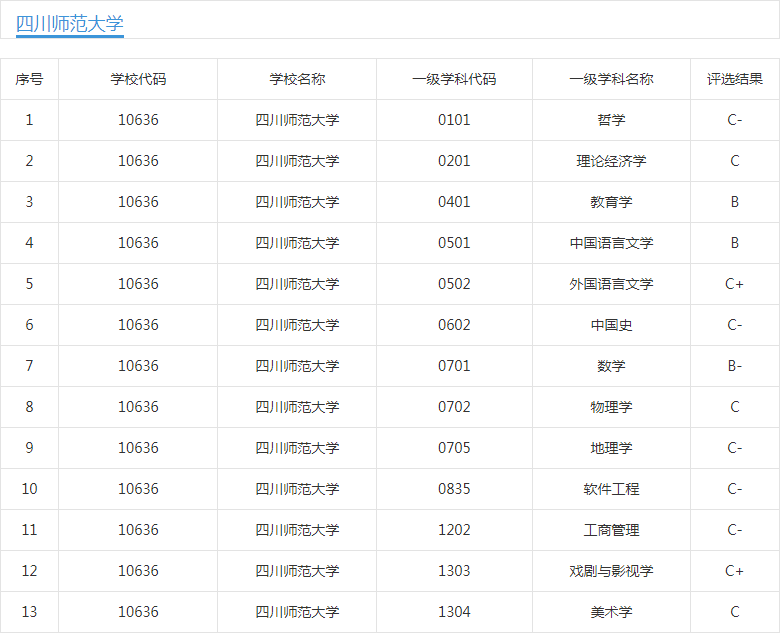Select the 中国语言文学 subject cell
The height and width of the screenshot is (635, 784).
(611, 243)
